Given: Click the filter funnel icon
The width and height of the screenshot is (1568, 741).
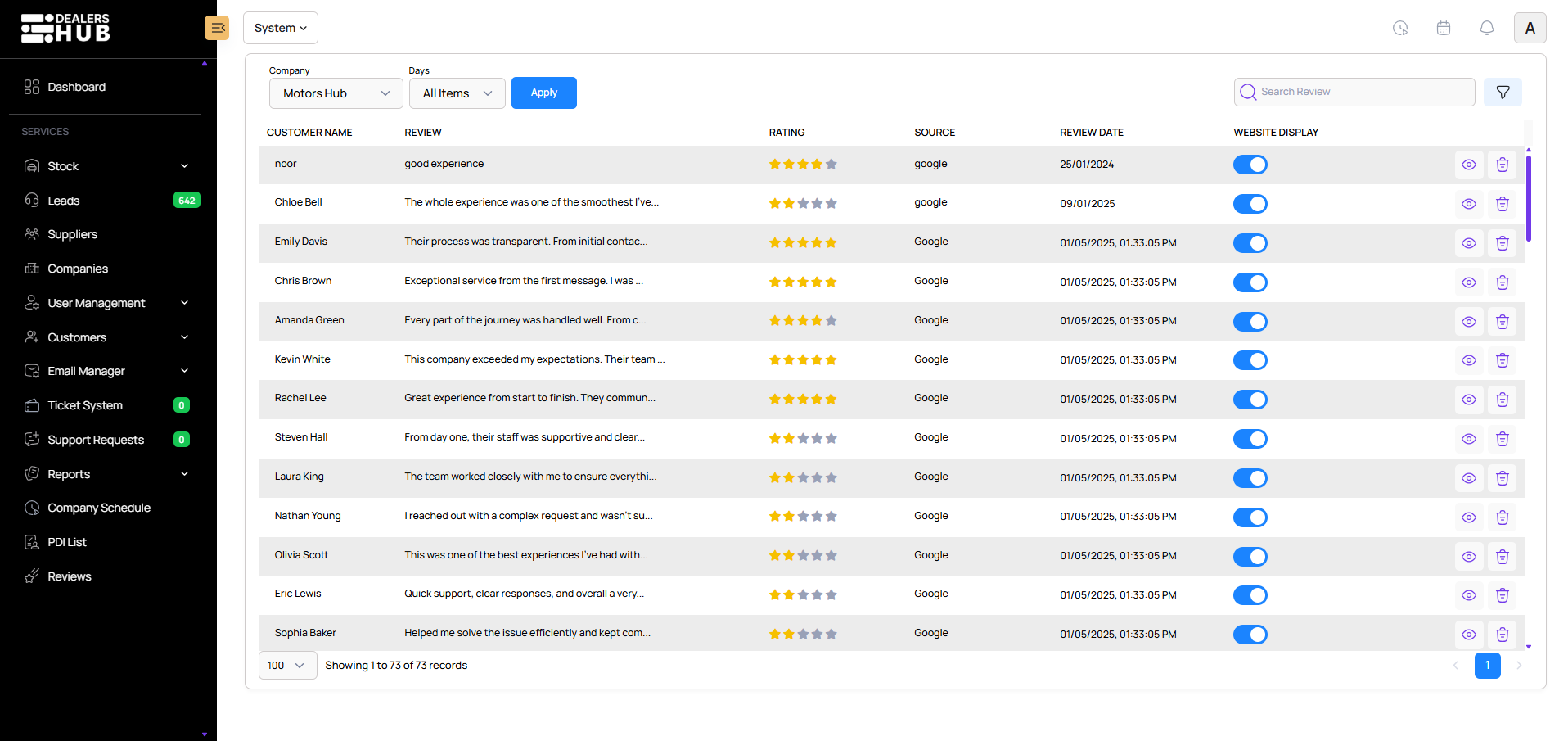Looking at the screenshot, I should pos(1503,93).
